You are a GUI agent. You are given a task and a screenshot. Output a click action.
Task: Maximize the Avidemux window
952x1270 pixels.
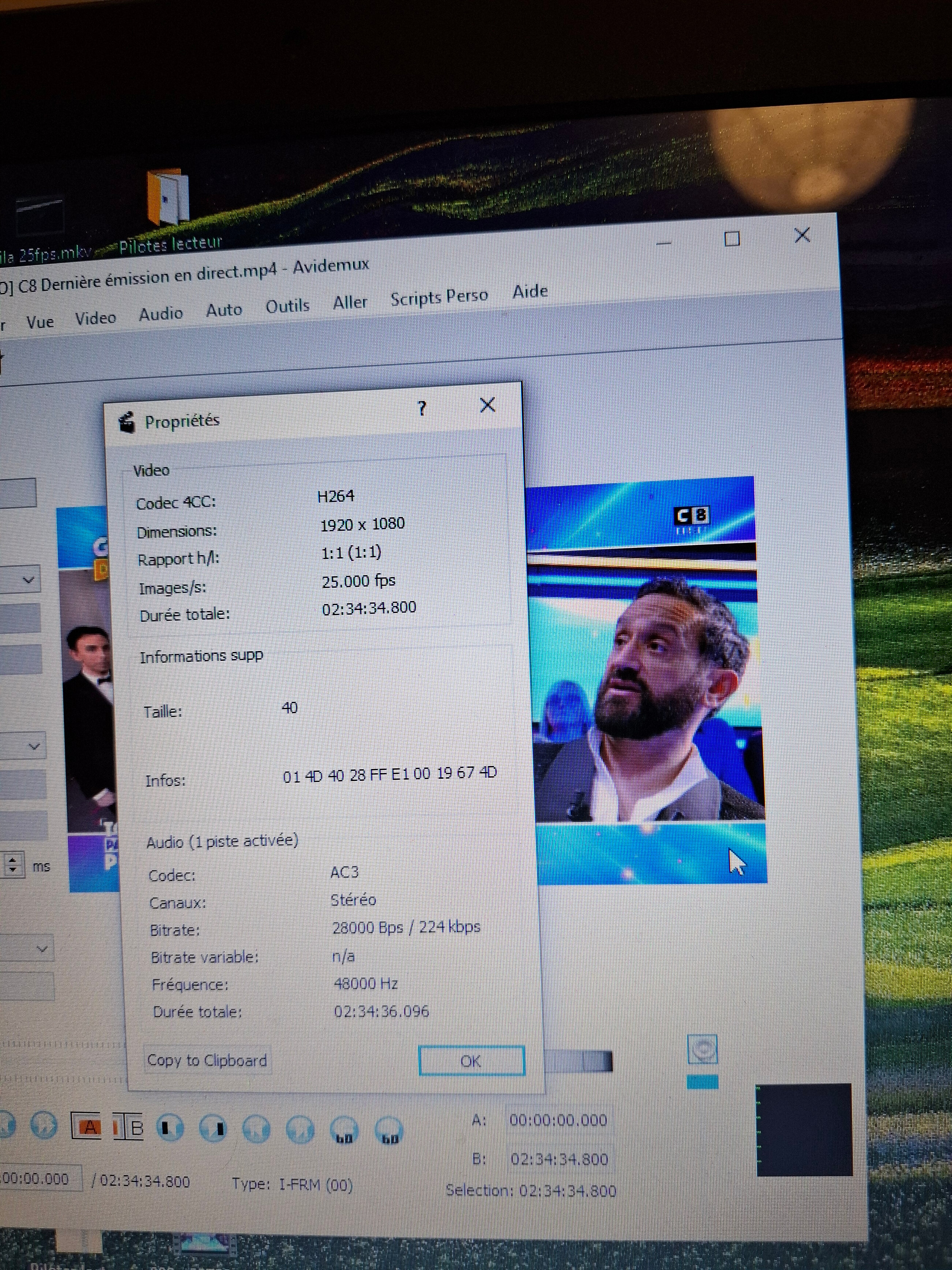(x=732, y=238)
